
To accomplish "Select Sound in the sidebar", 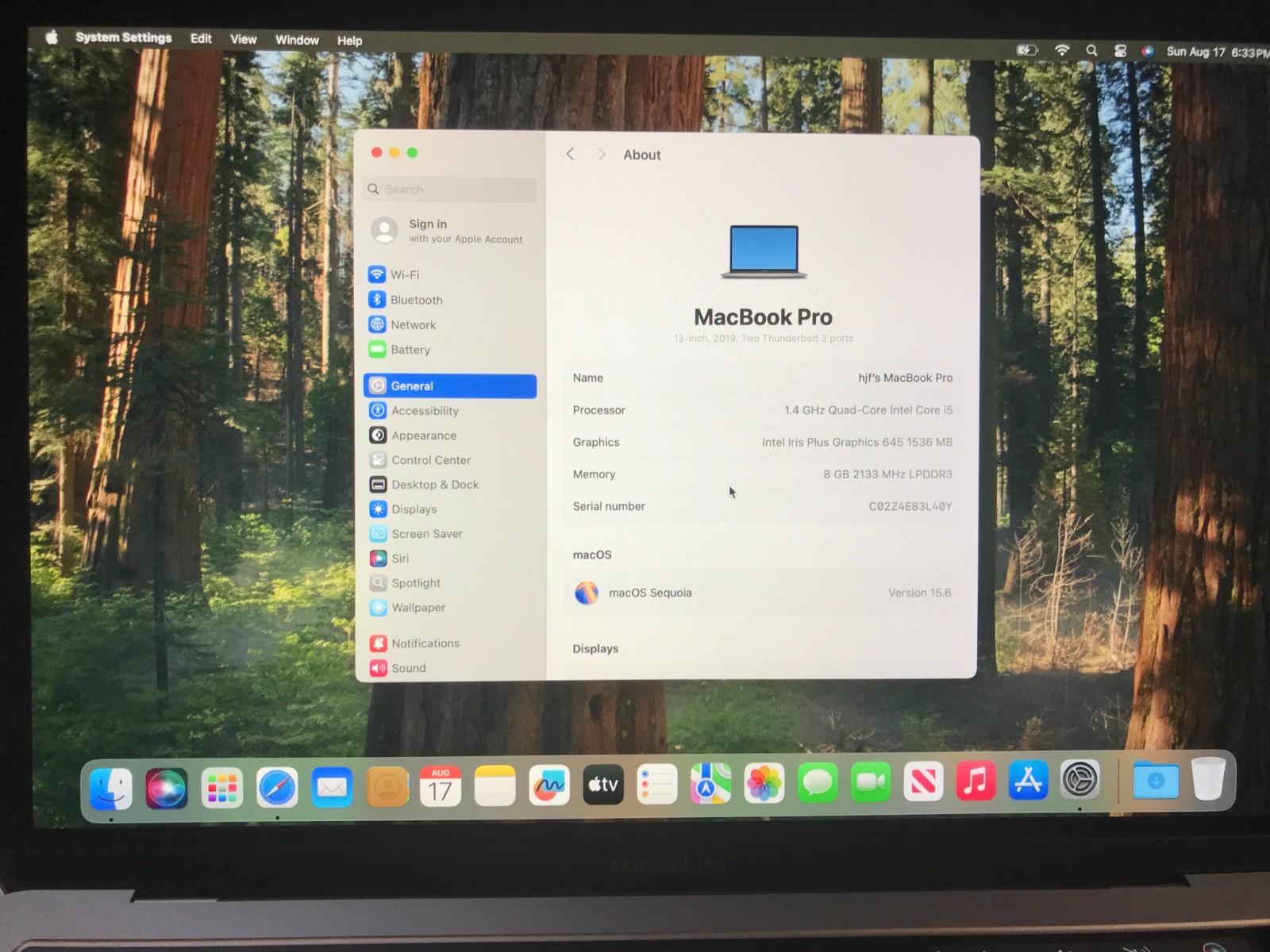I will (408, 668).
